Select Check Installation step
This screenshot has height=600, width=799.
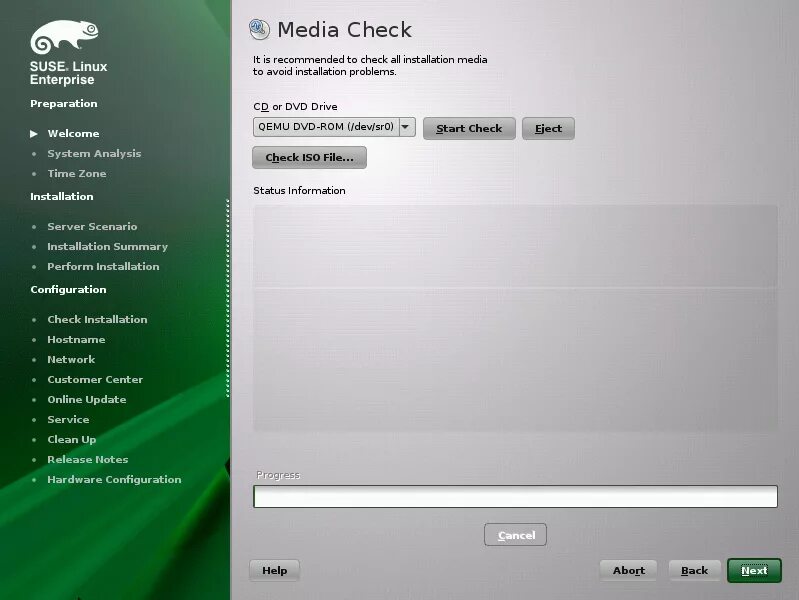(97, 320)
